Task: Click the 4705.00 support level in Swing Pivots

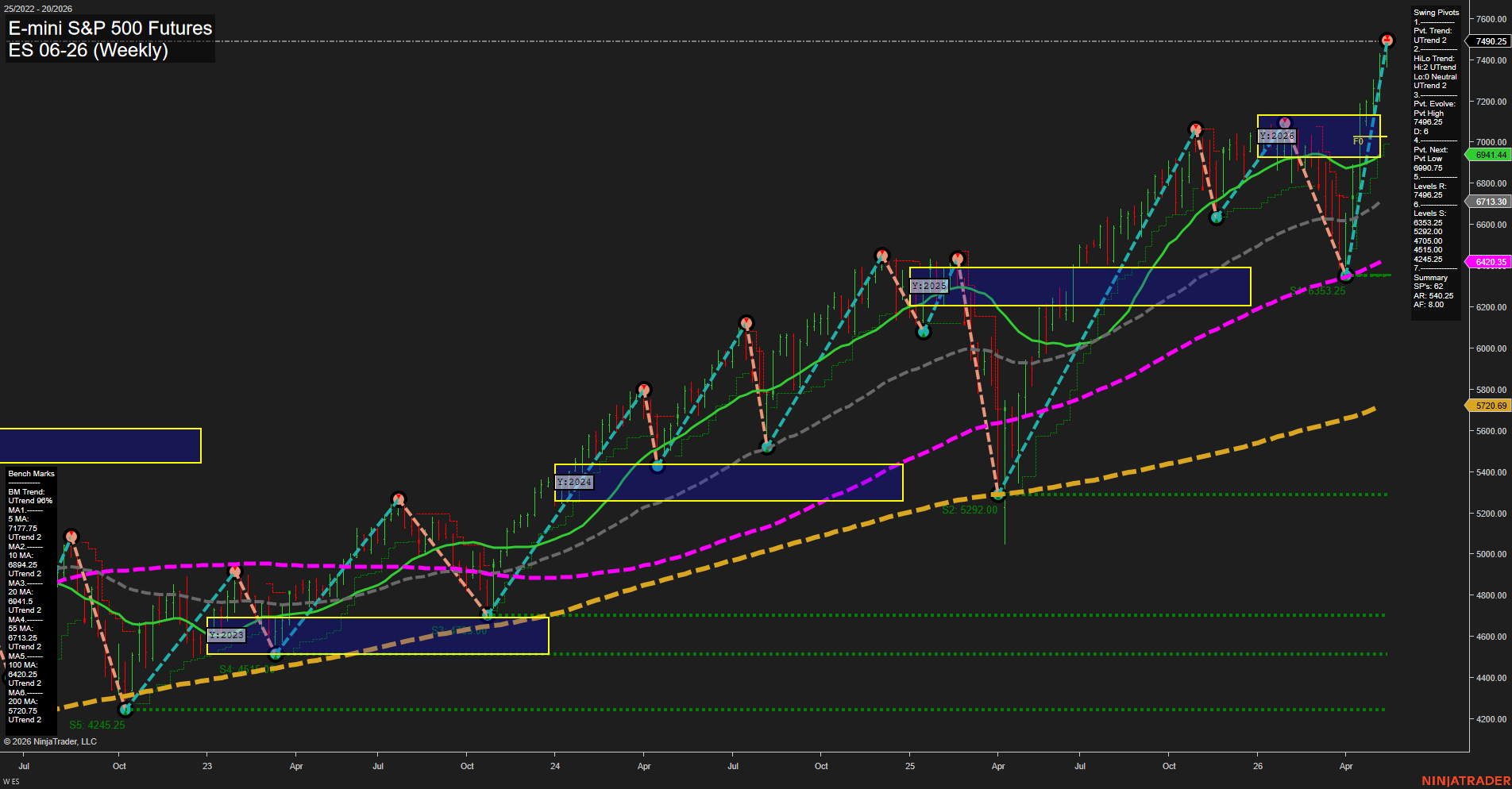Action: (1428, 241)
